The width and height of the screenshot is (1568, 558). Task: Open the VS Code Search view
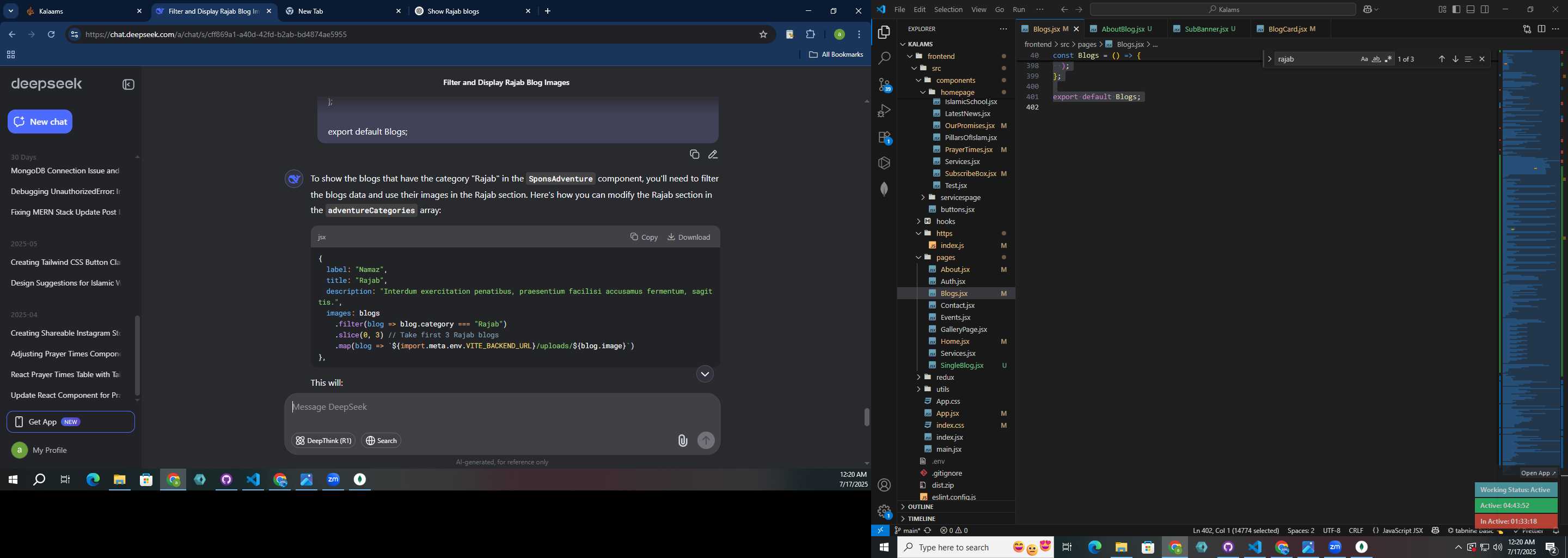point(884,58)
